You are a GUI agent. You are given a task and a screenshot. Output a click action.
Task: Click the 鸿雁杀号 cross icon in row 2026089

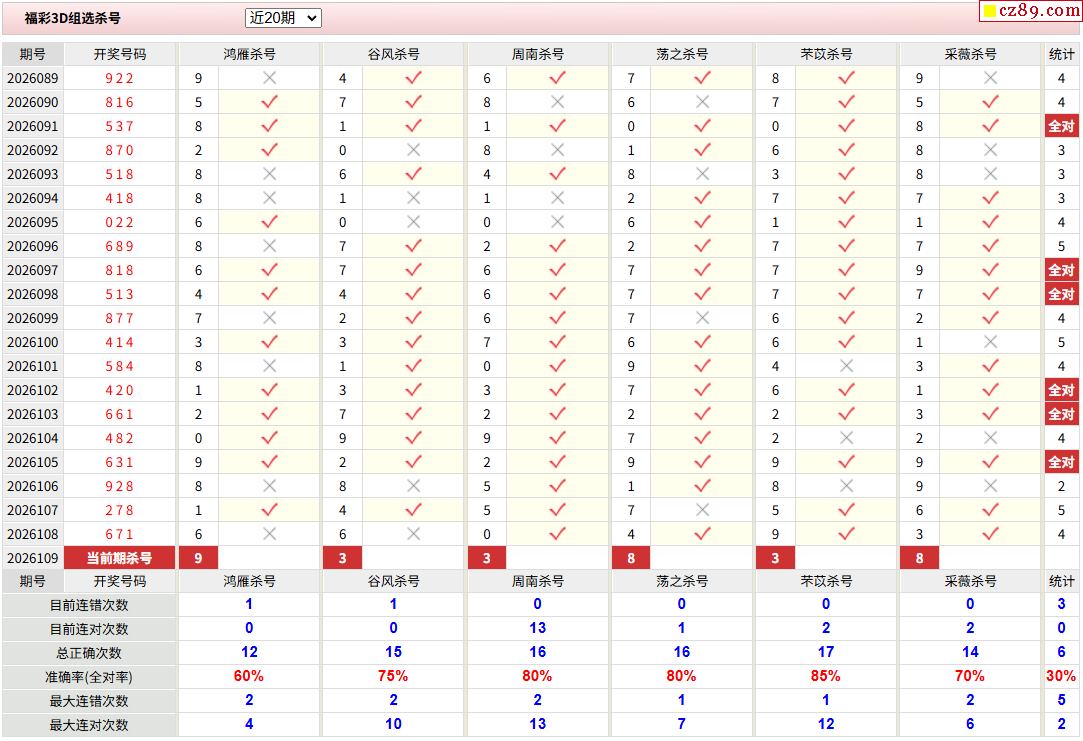tap(269, 78)
